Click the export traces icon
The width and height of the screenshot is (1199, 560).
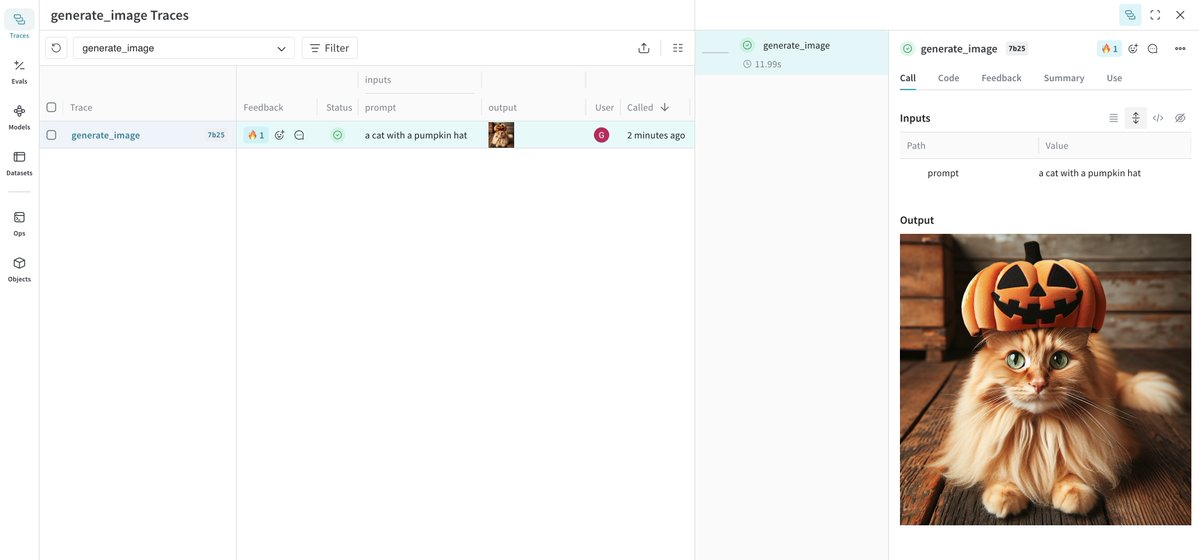pos(644,48)
